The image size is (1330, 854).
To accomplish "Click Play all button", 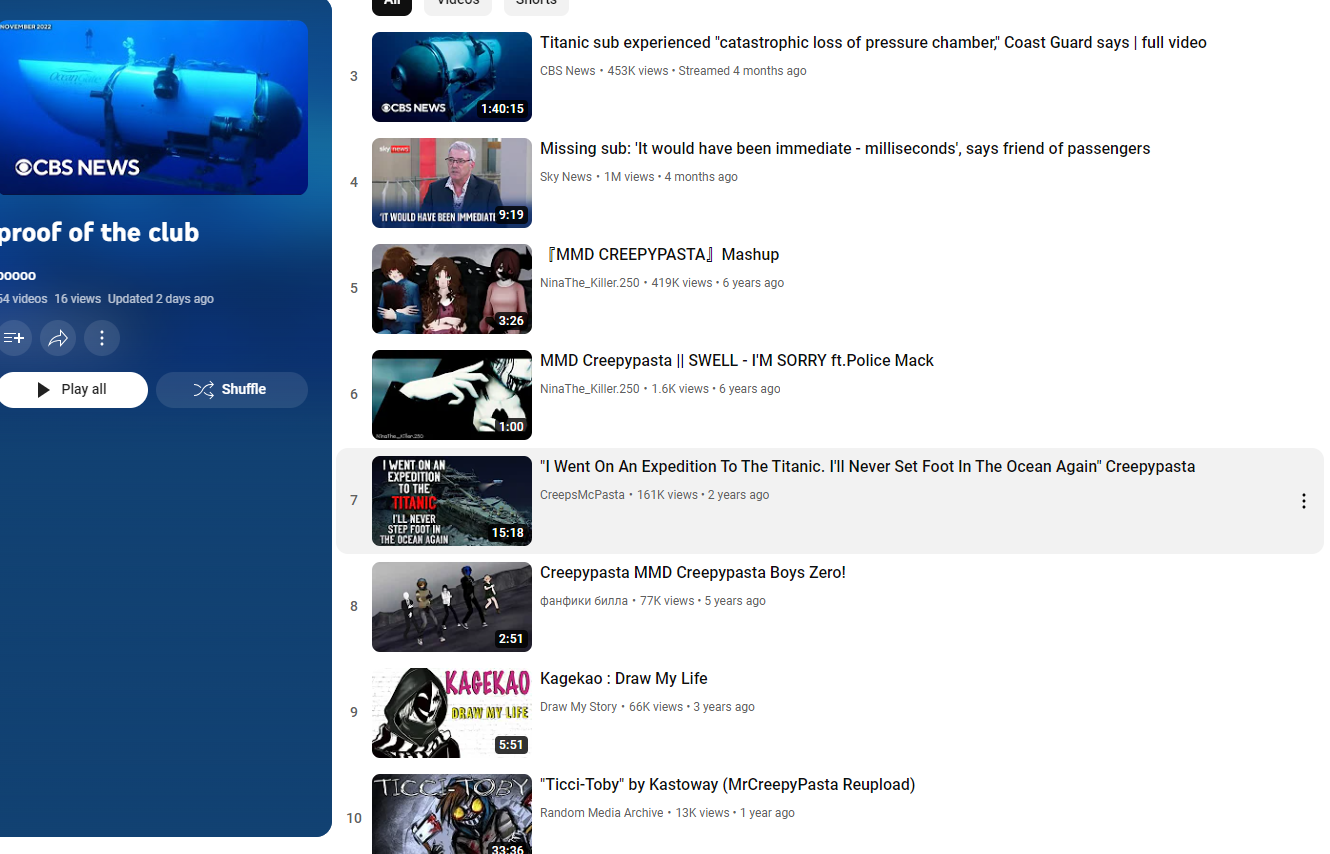I will pyautogui.click(x=72, y=390).
